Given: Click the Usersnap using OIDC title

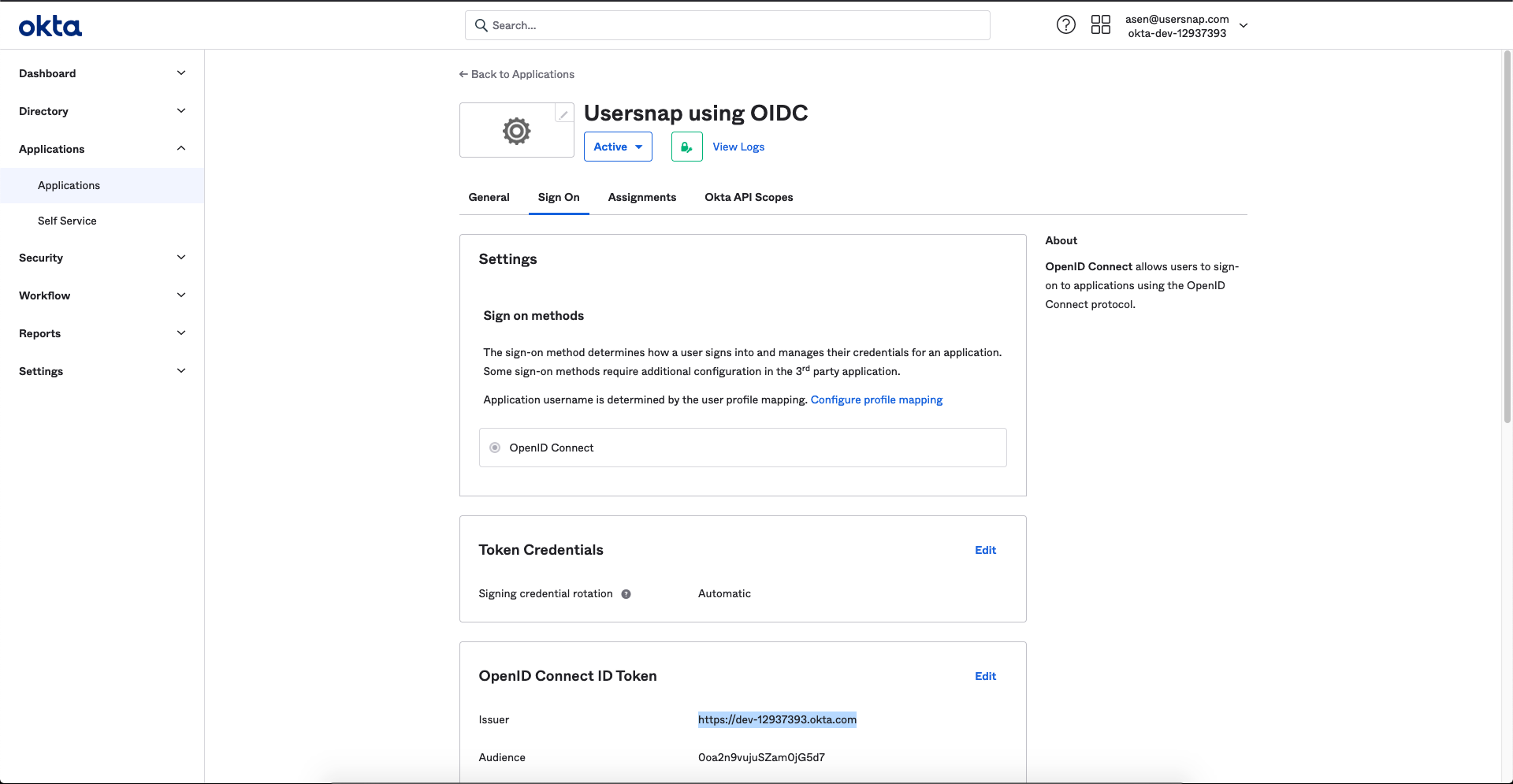Looking at the screenshot, I should 696,113.
